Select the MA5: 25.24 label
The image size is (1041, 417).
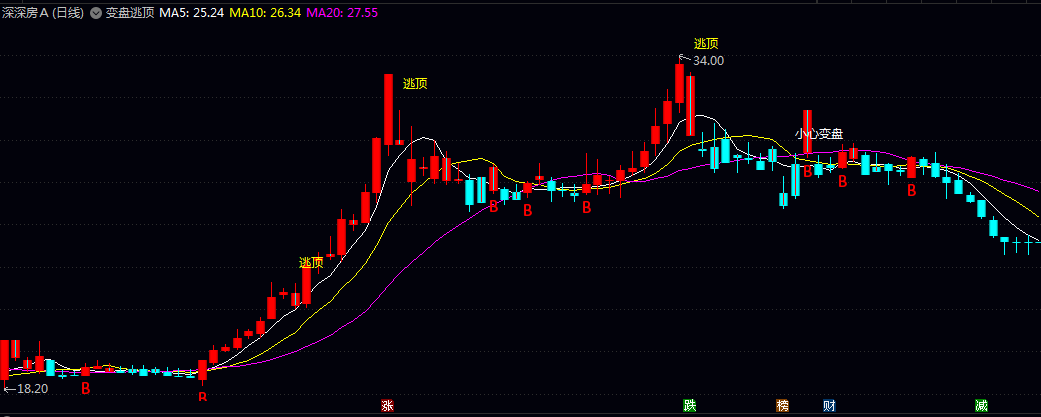point(190,13)
